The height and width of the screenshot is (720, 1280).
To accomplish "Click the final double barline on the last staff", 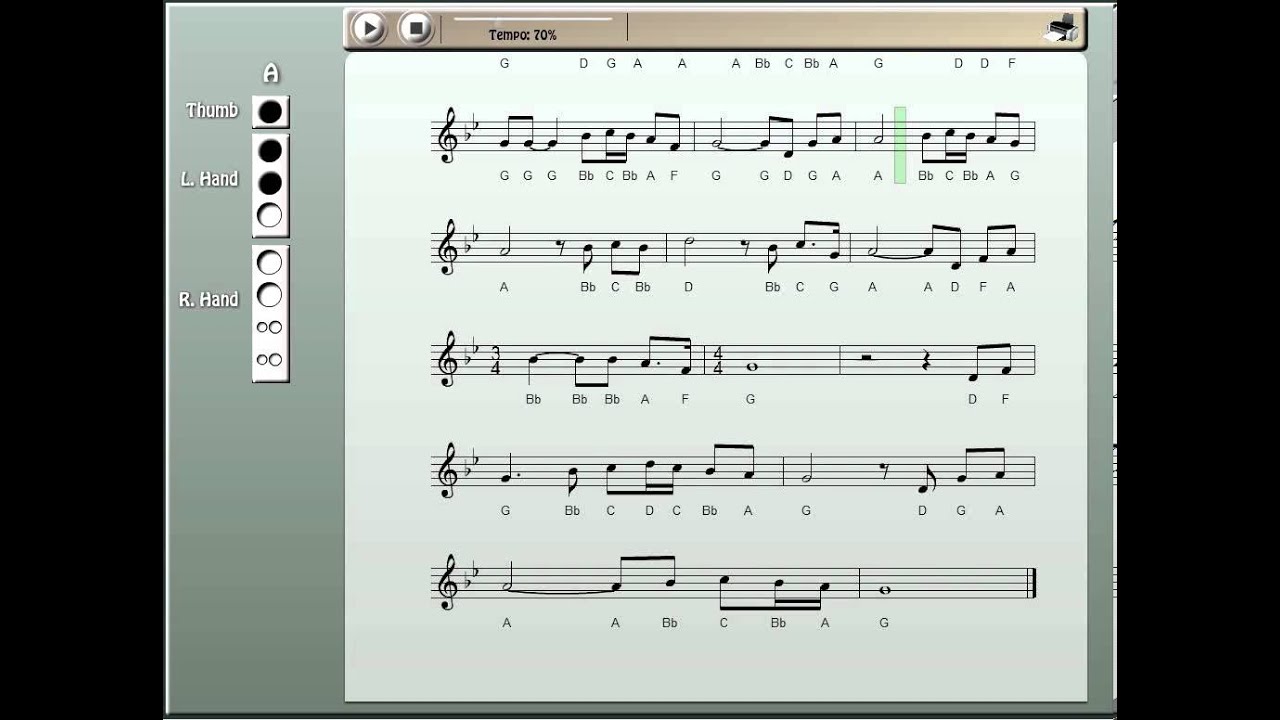I will [x=1032, y=584].
